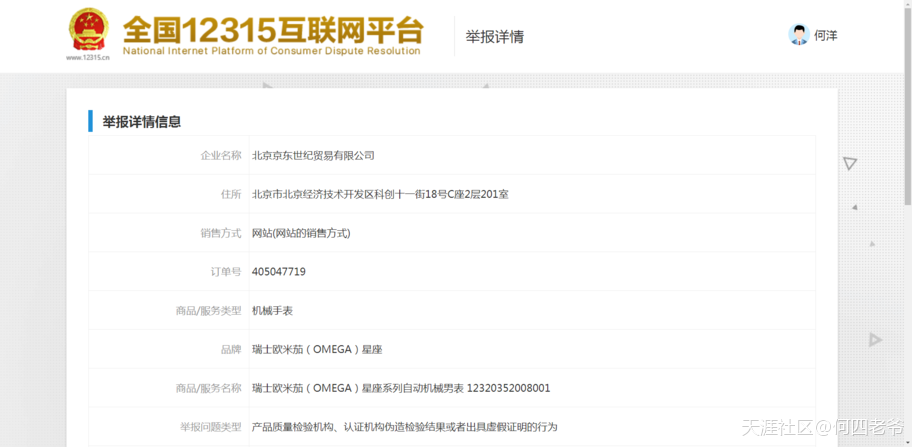
Task: Click the 销售方式 field label
Action: click(x=221, y=233)
